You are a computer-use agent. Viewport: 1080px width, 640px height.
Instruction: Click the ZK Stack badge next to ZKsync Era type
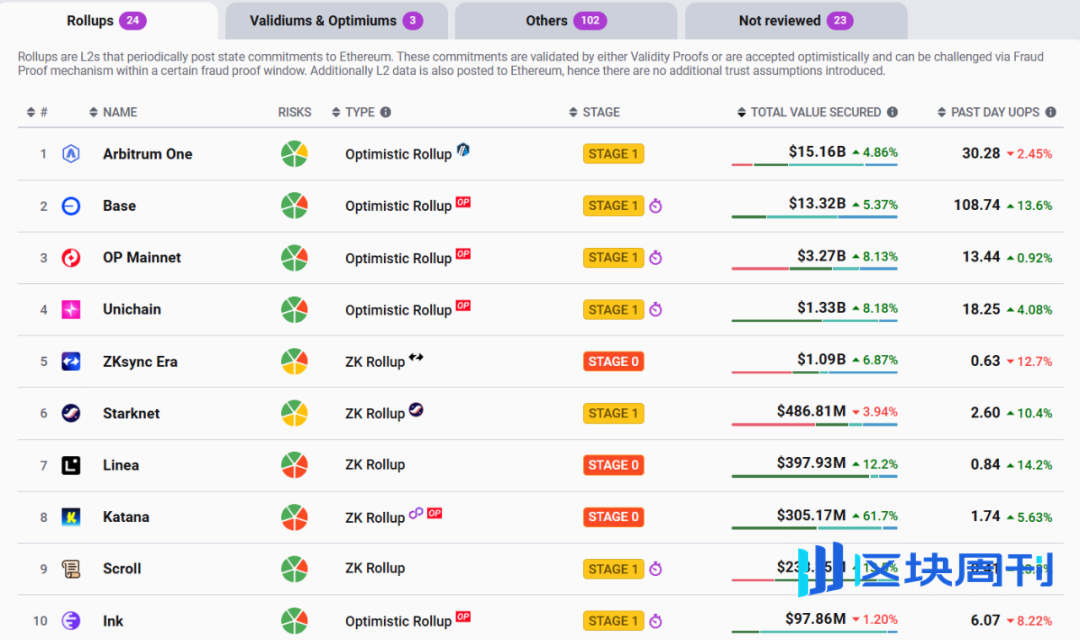[416, 357]
